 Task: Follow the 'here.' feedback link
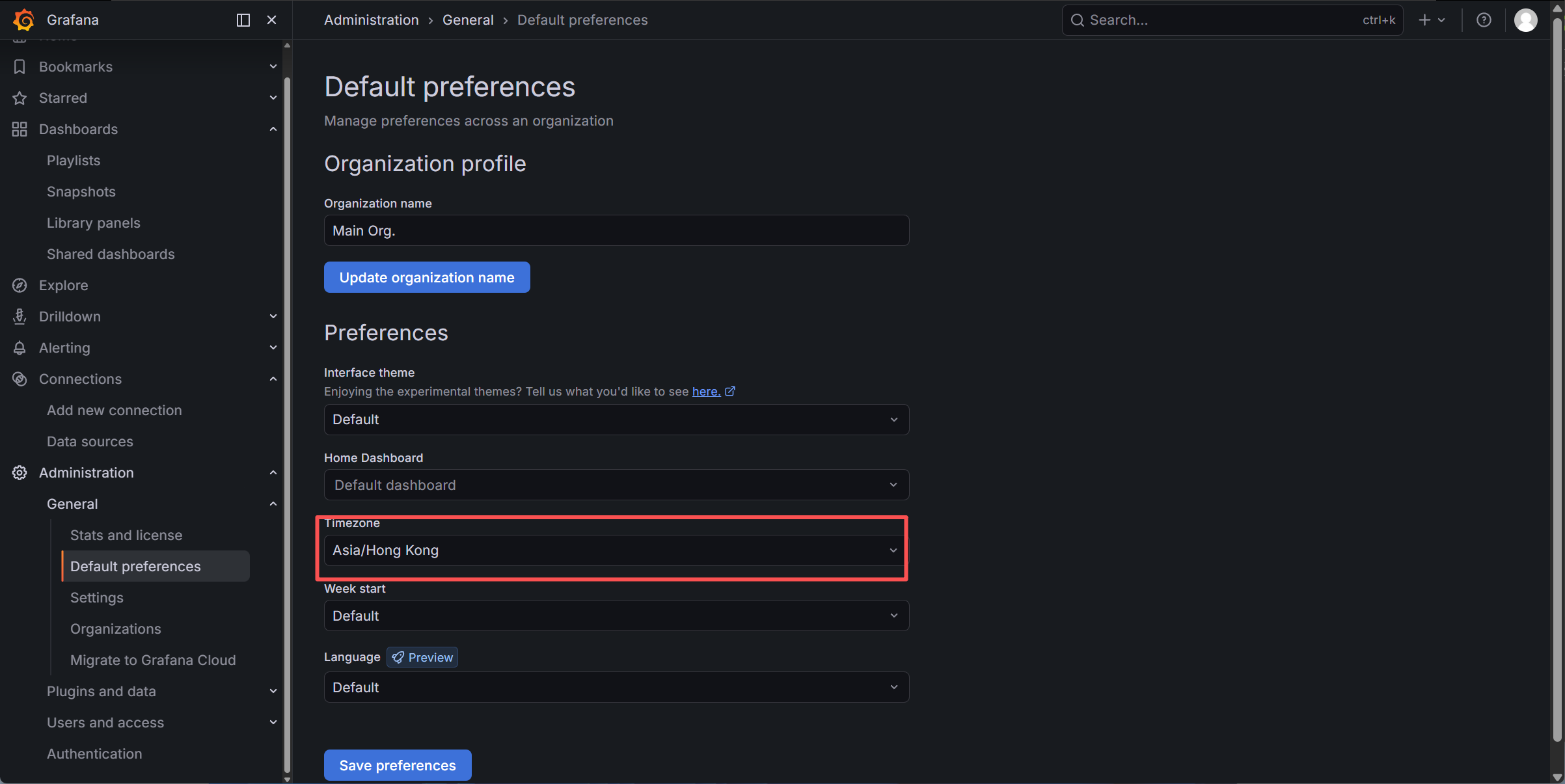pyautogui.click(x=706, y=391)
